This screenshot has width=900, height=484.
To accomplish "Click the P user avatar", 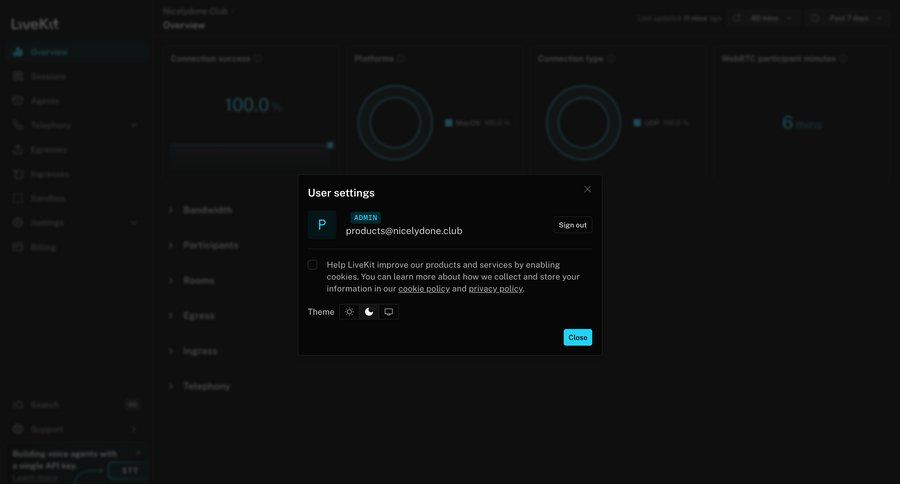I will click(x=322, y=224).
